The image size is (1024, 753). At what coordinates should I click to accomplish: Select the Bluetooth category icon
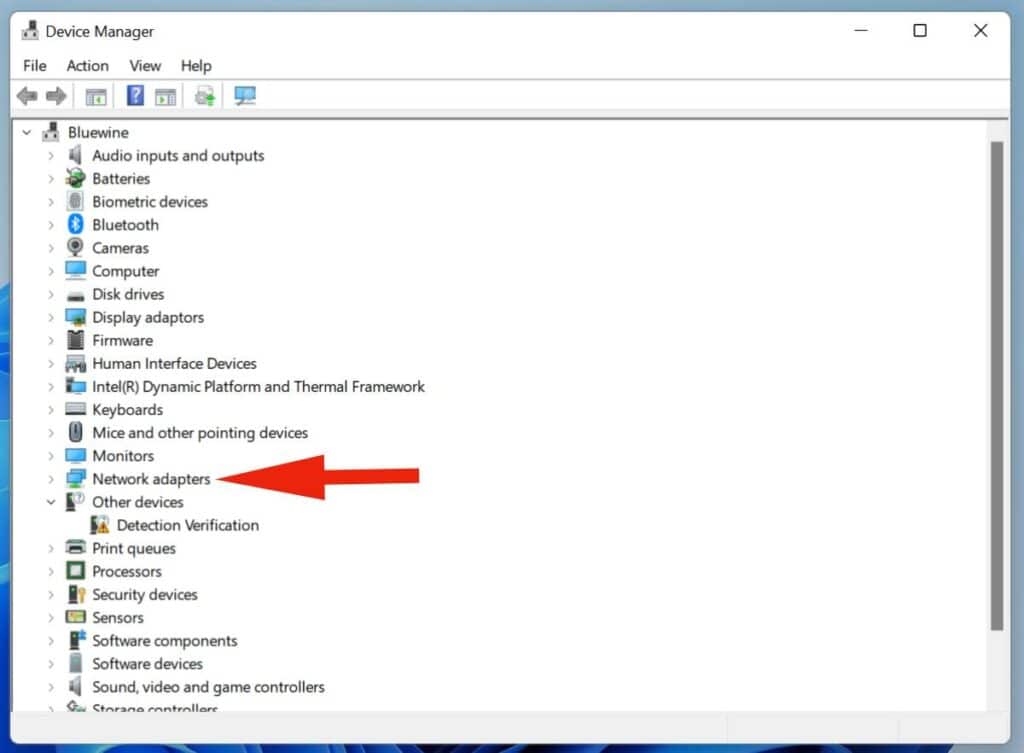75,225
